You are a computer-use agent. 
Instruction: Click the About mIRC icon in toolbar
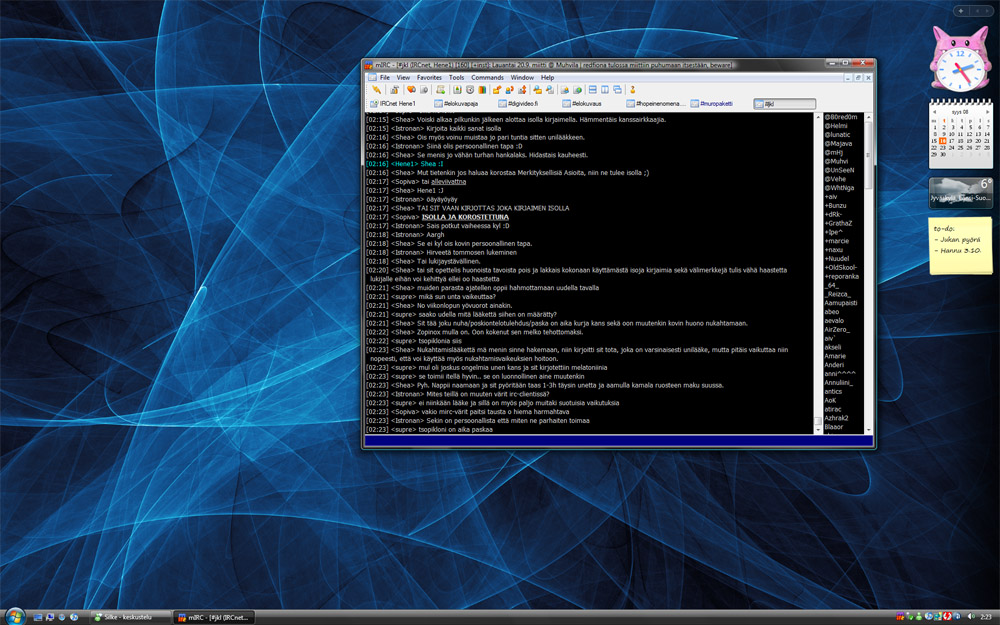633,90
